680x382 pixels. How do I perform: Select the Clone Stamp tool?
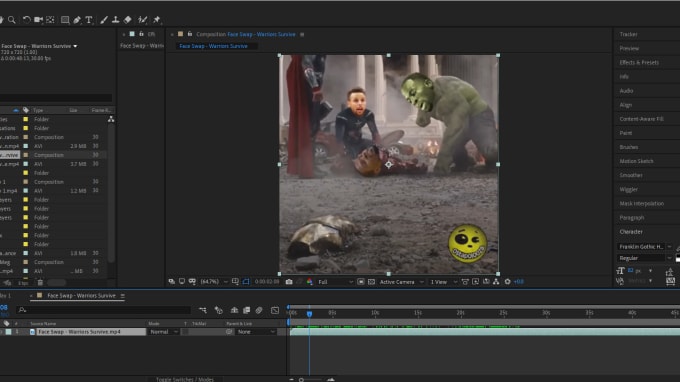115,20
